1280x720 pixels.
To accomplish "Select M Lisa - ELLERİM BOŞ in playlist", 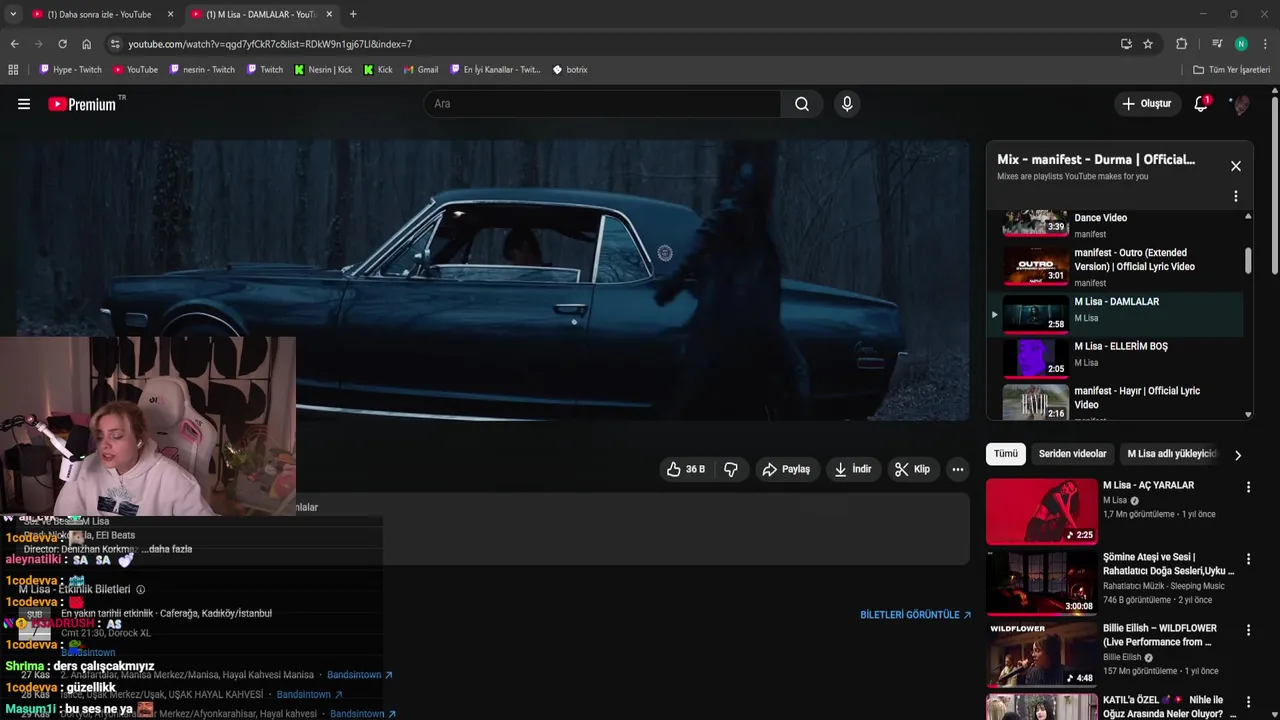I will (1115, 356).
